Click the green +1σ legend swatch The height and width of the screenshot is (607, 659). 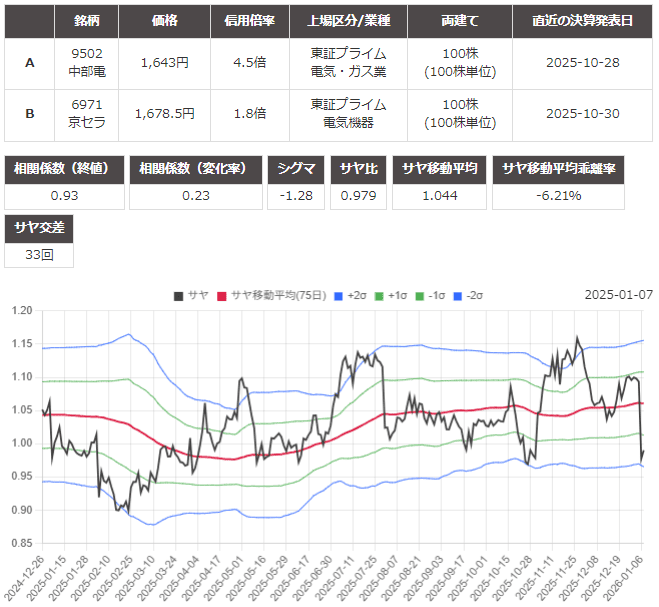381,295
